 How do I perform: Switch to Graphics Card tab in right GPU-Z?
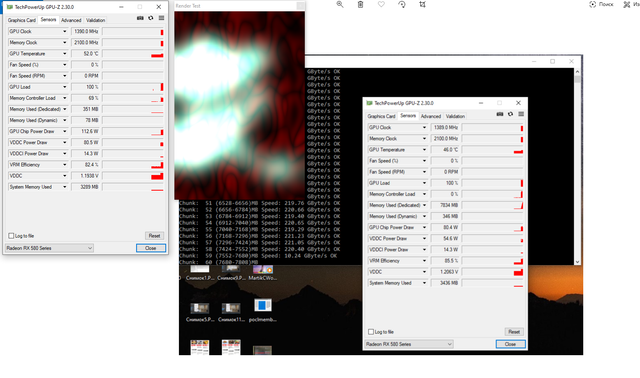pyautogui.click(x=381, y=116)
